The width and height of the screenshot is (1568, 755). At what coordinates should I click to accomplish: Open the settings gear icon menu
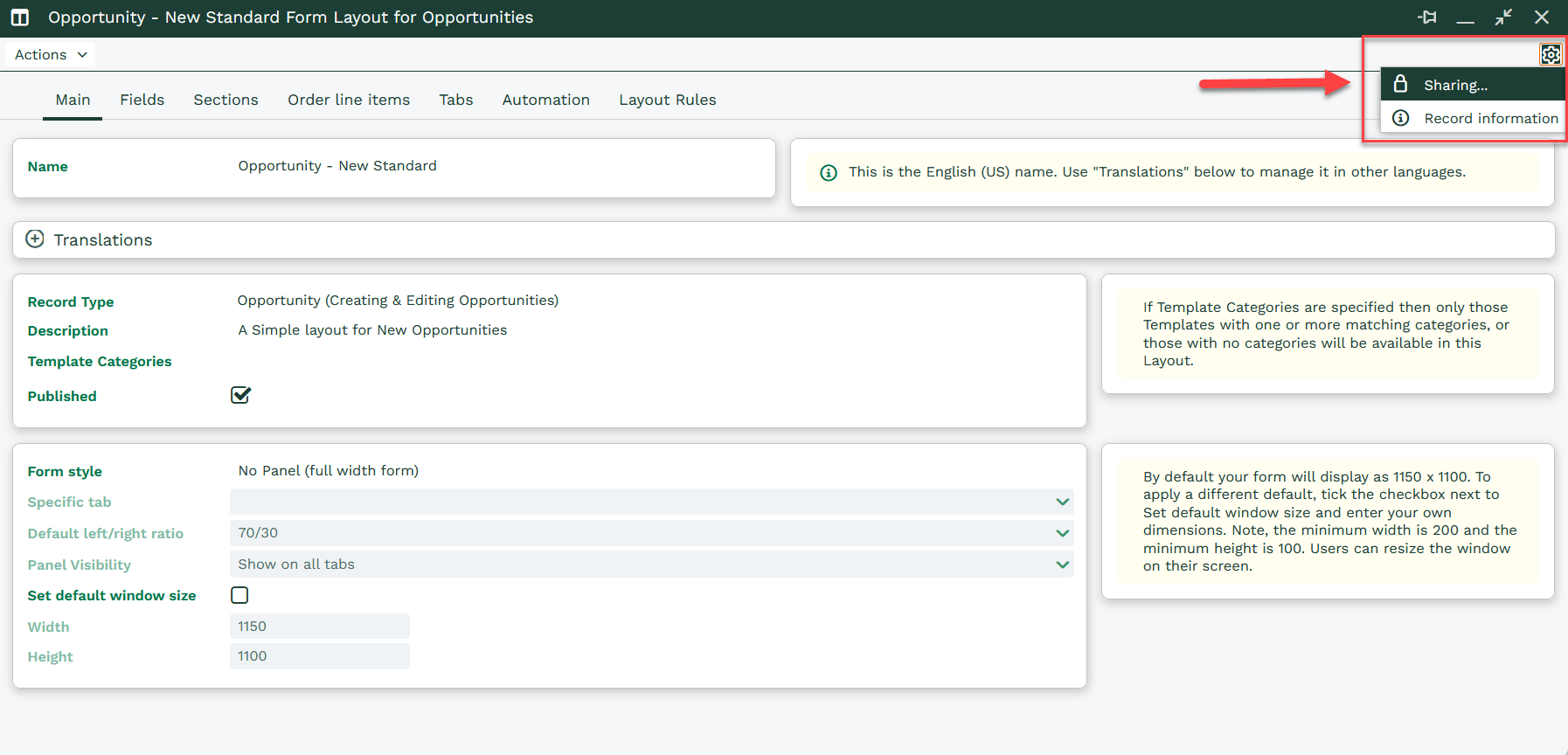[x=1551, y=54]
